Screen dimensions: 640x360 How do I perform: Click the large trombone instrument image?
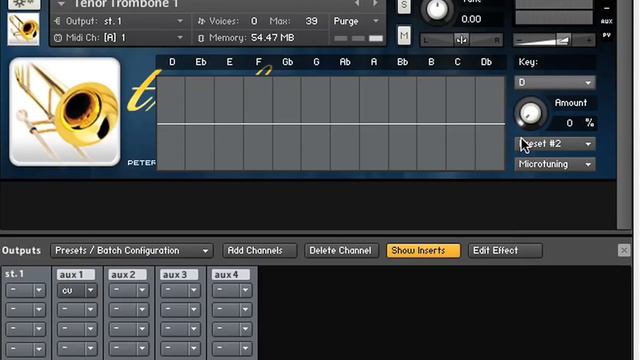pyautogui.click(x=65, y=112)
